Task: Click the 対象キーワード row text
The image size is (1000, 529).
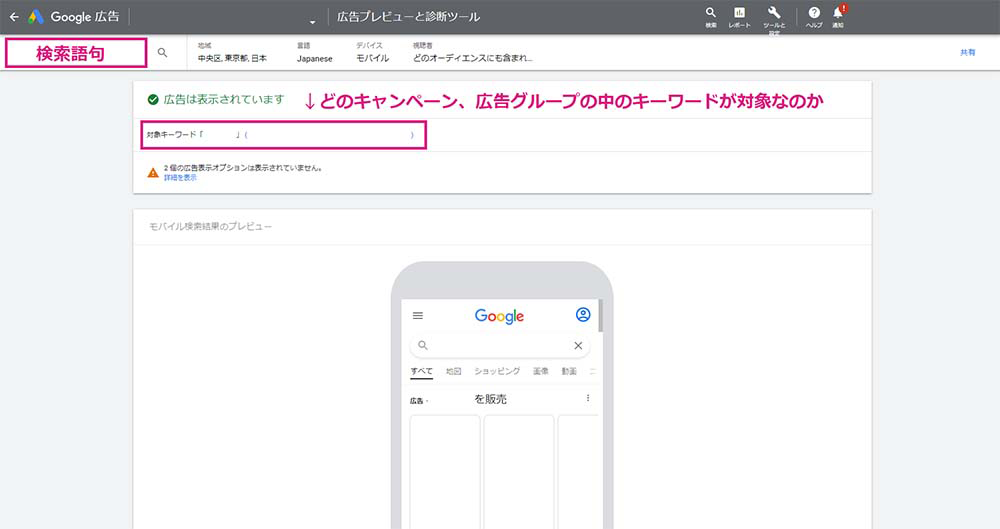Action: [x=281, y=135]
